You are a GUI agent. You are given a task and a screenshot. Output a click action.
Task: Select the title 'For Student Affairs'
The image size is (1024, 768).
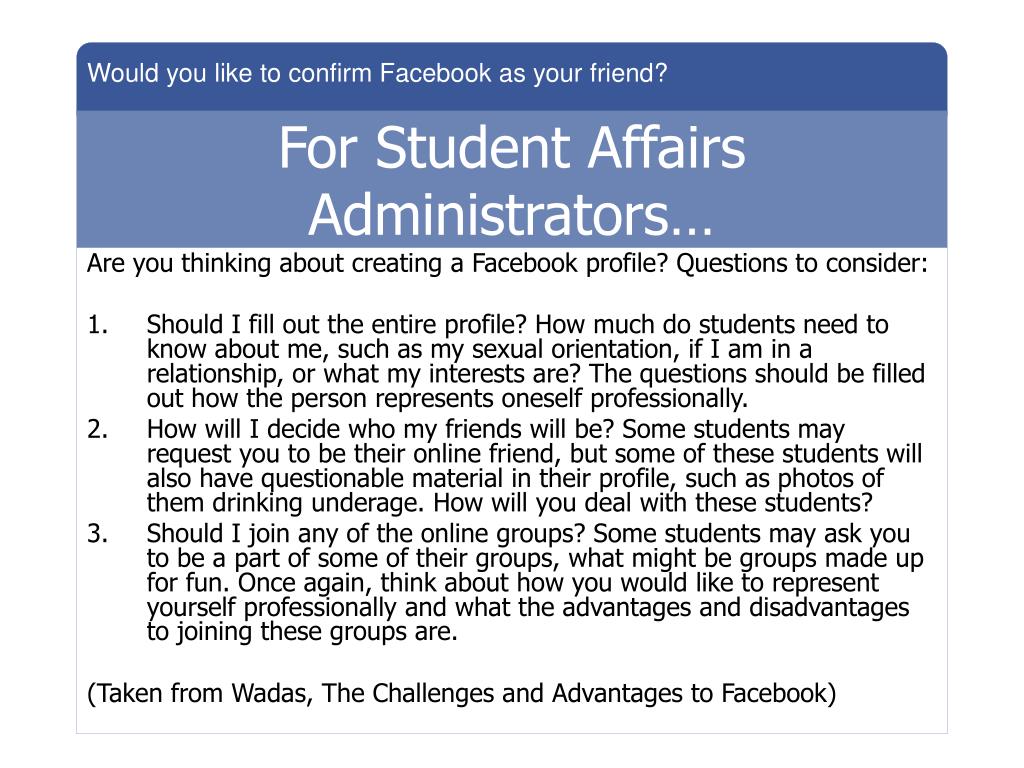pos(512,148)
